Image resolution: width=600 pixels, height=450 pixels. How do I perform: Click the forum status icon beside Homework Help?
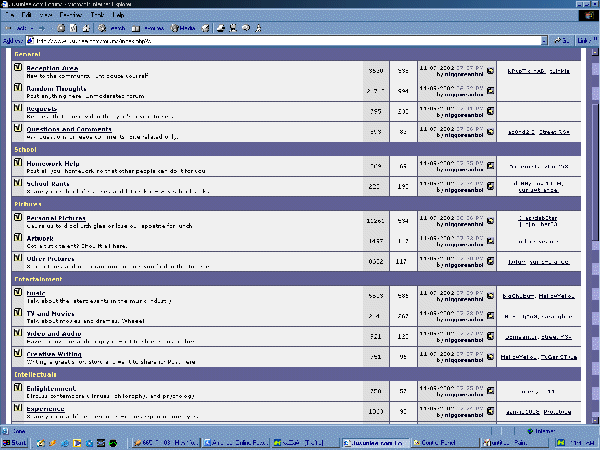18,162
